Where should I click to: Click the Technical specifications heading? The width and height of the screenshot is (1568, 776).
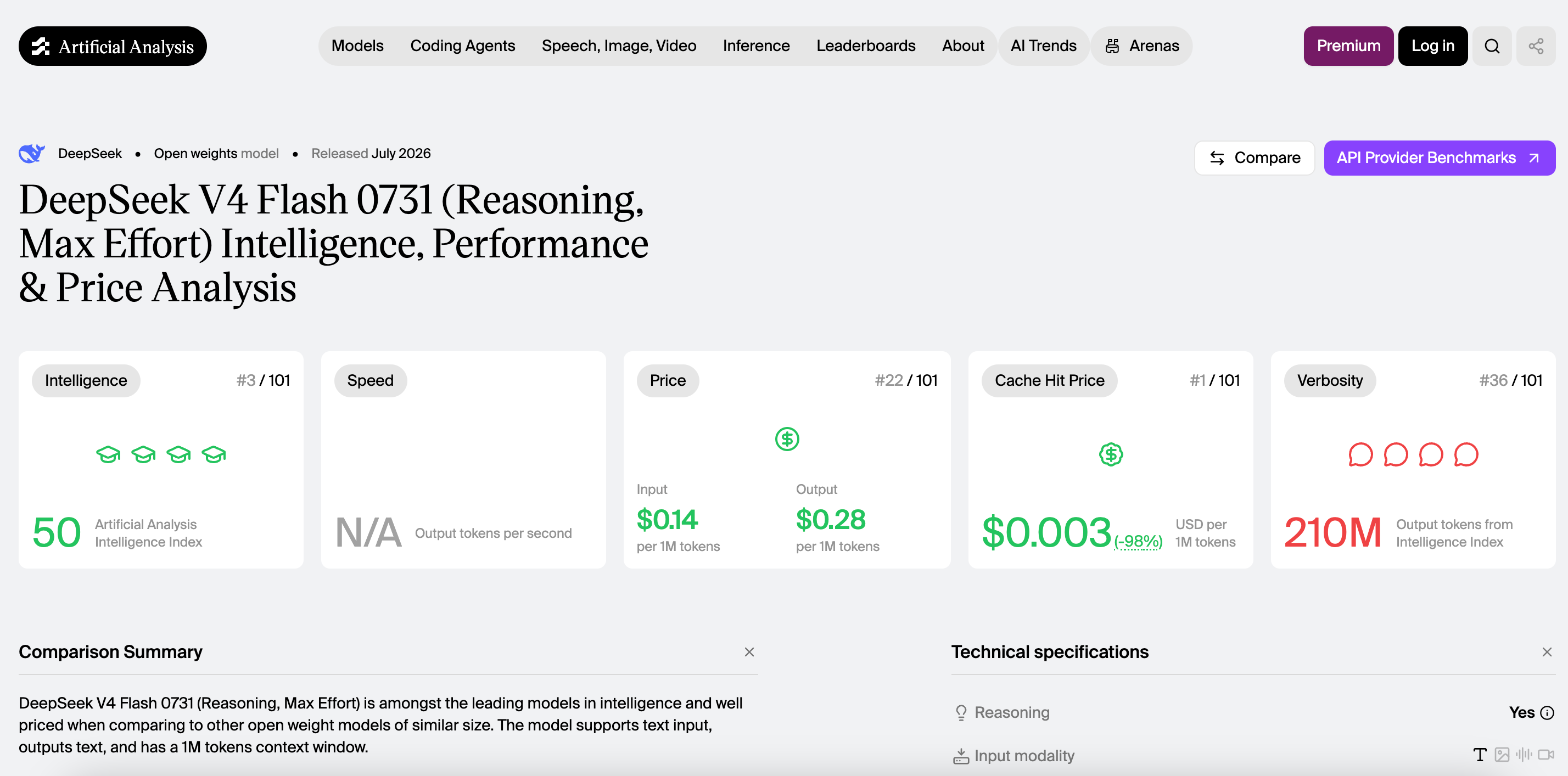(x=1050, y=652)
